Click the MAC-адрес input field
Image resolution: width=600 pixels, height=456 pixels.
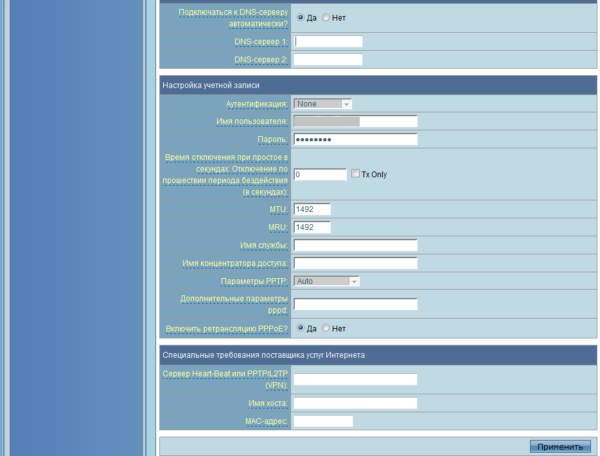click(x=323, y=421)
